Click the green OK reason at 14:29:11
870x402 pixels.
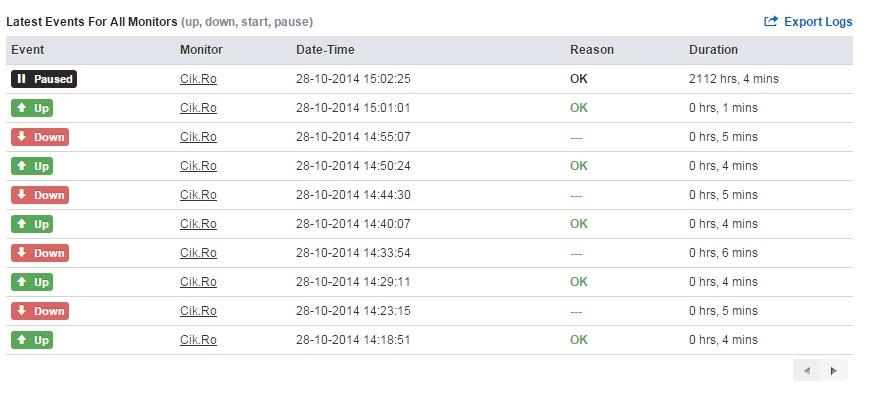[578, 282]
